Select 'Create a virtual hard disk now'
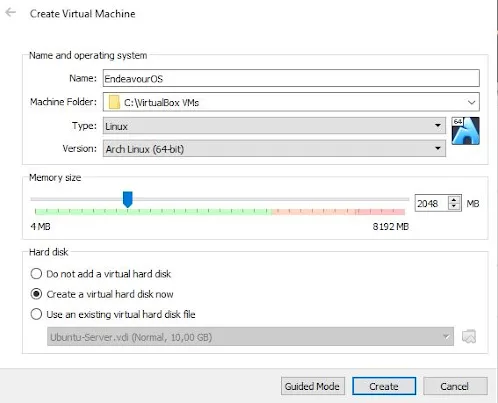 pos(36,294)
